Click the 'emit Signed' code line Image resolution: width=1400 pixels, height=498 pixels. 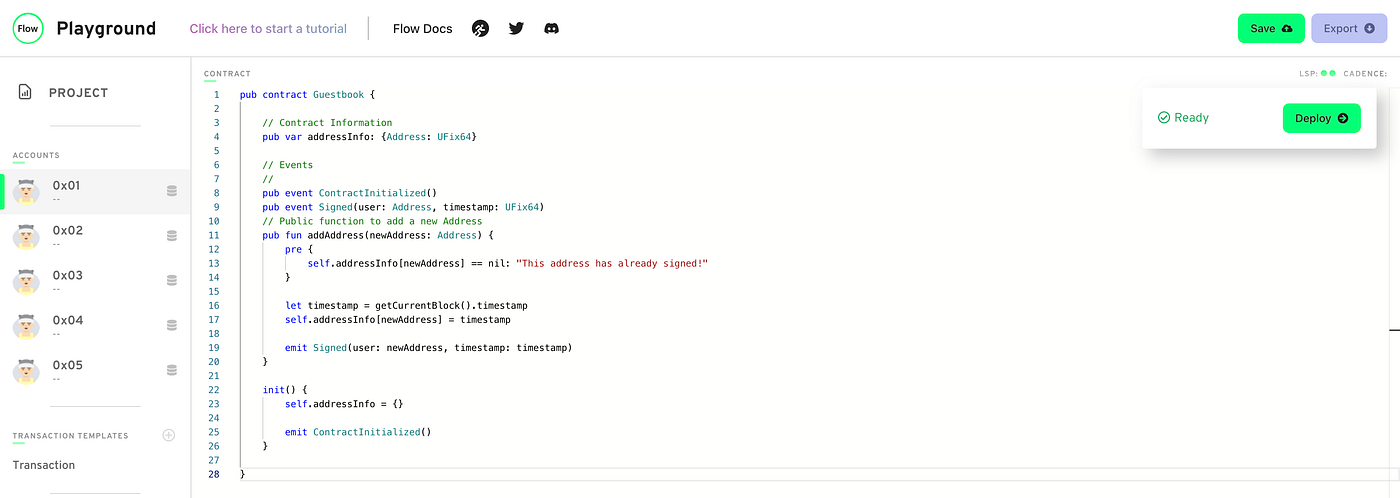pos(428,348)
